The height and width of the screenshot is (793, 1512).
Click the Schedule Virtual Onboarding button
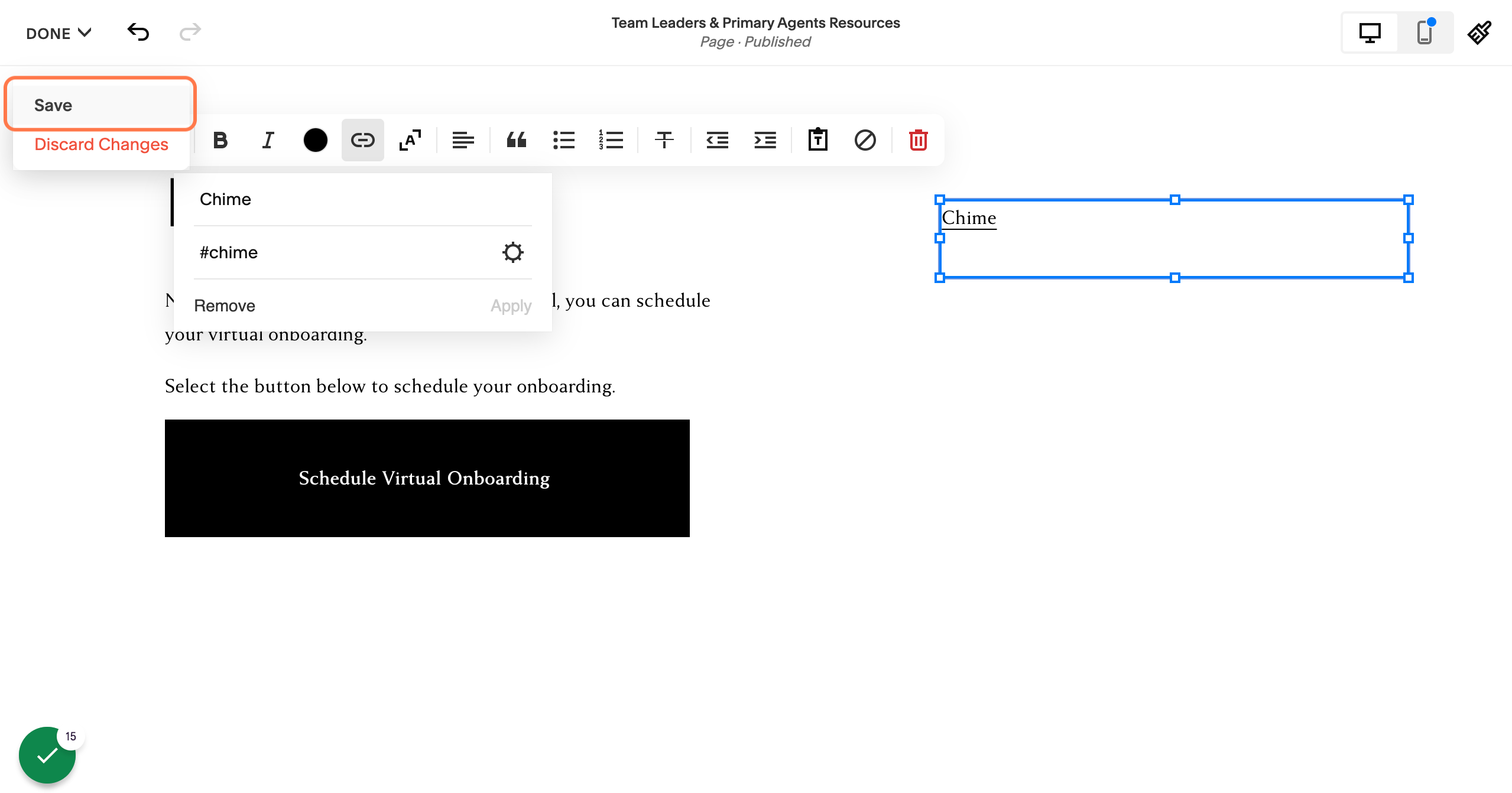pyautogui.click(x=427, y=478)
